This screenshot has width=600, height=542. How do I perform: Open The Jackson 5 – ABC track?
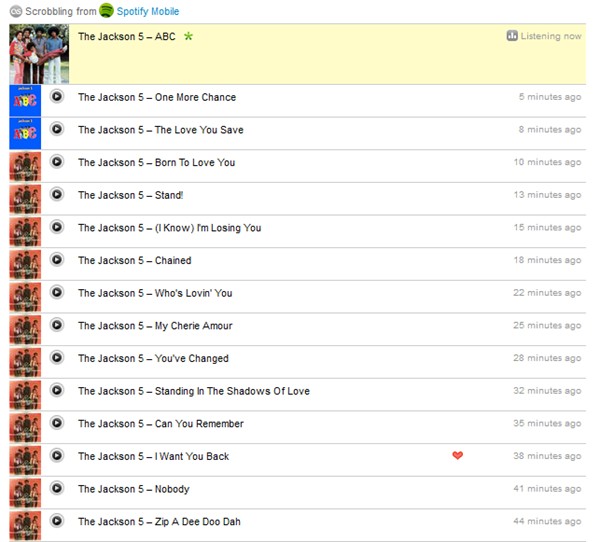click(x=127, y=37)
